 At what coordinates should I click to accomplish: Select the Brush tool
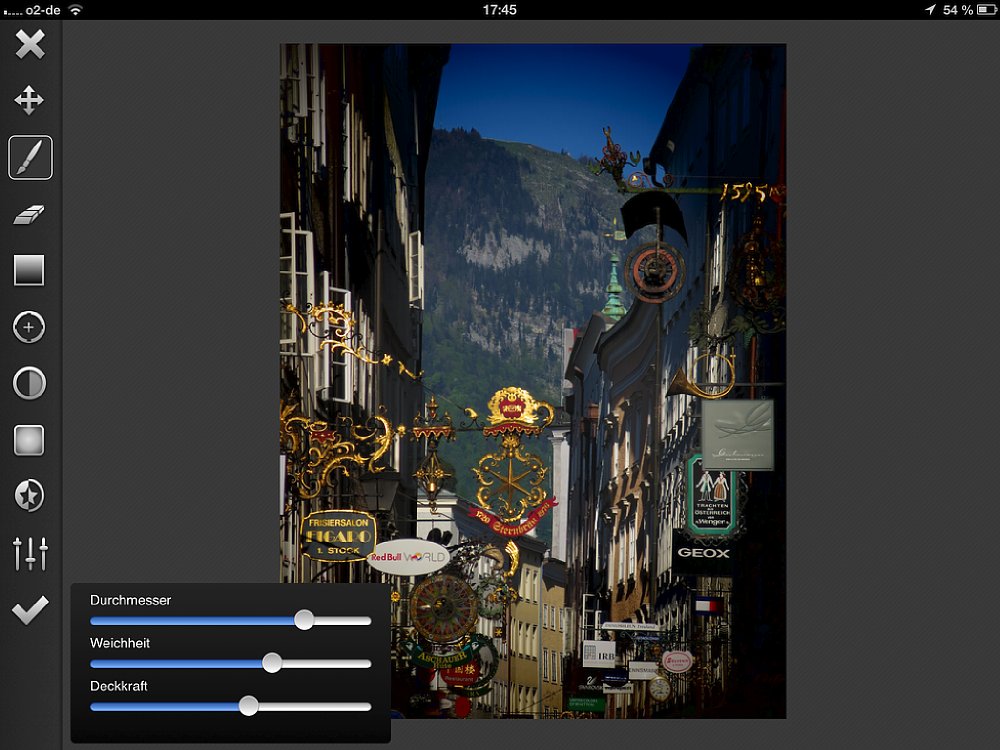point(30,158)
